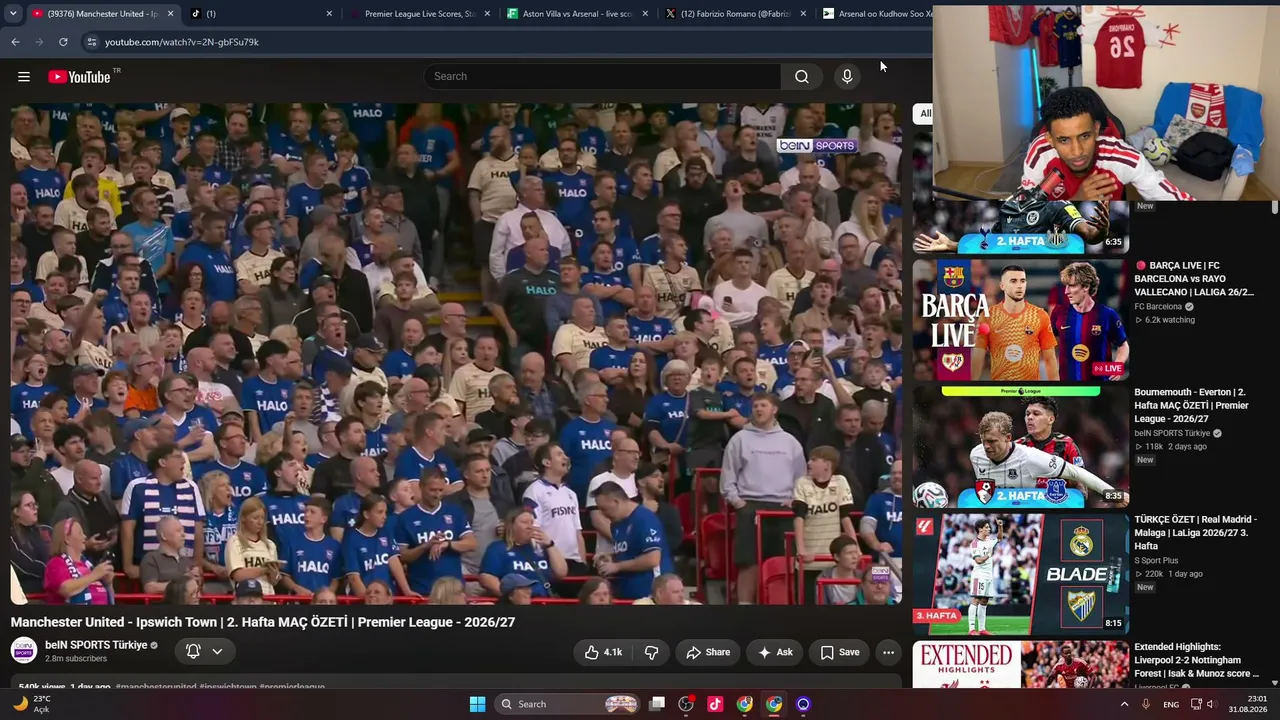
Task: Go back with the browser back arrow
Action: point(15,42)
